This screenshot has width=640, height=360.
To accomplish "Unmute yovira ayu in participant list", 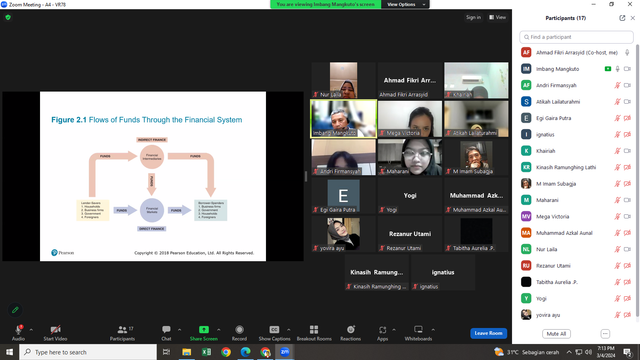I will (618, 315).
